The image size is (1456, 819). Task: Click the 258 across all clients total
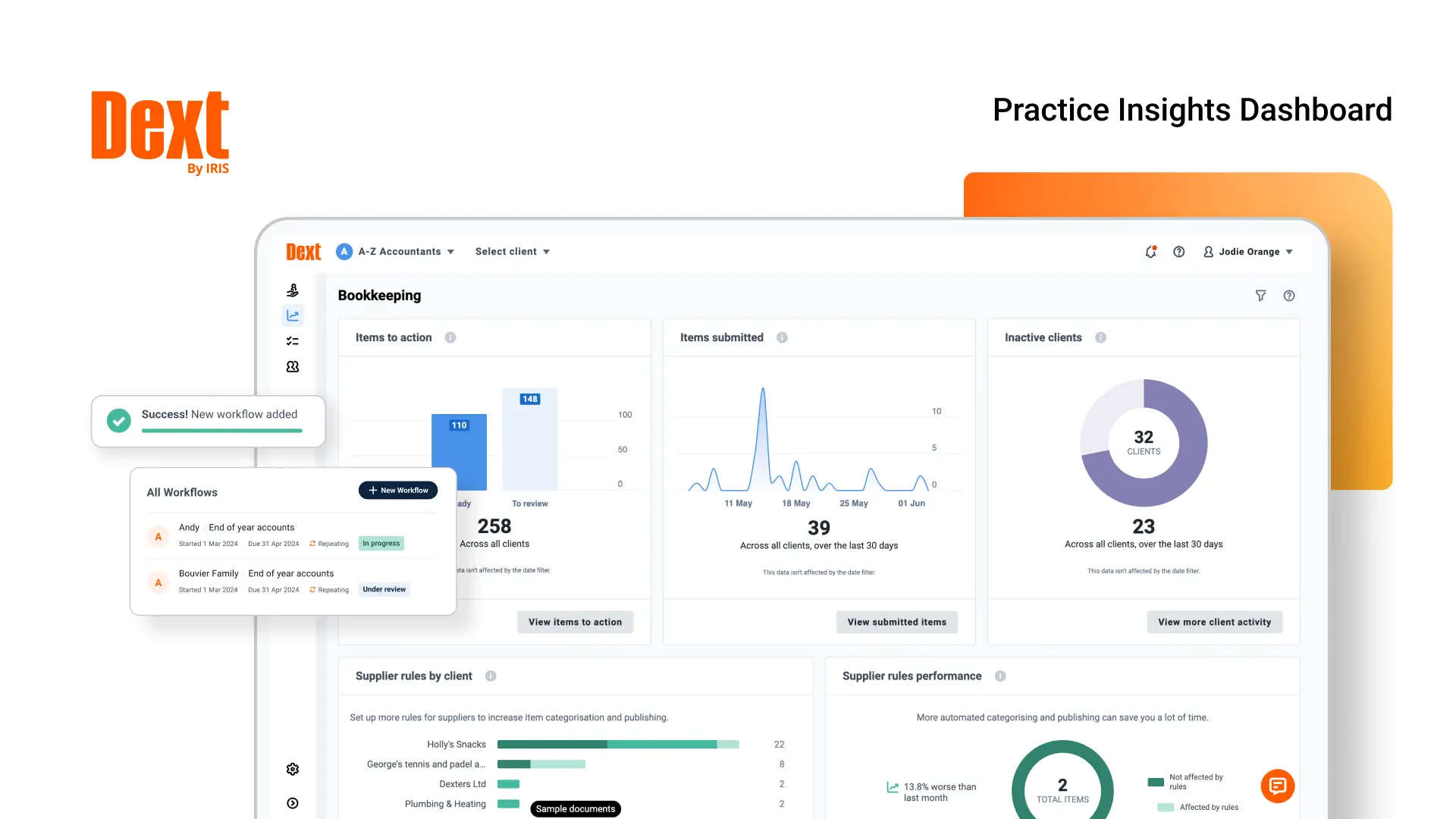tap(494, 526)
